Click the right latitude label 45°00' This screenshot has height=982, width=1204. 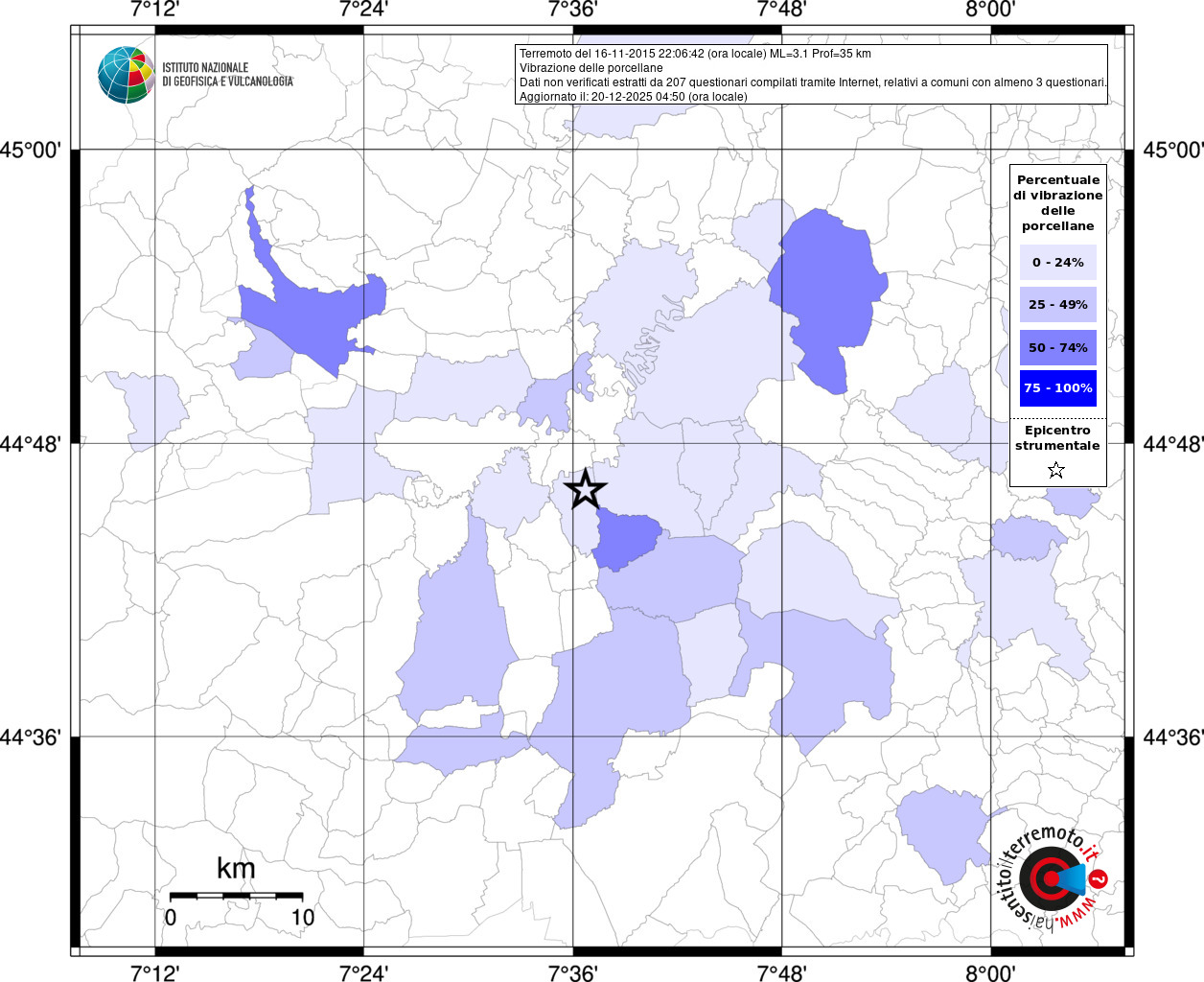[x=1173, y=151]
